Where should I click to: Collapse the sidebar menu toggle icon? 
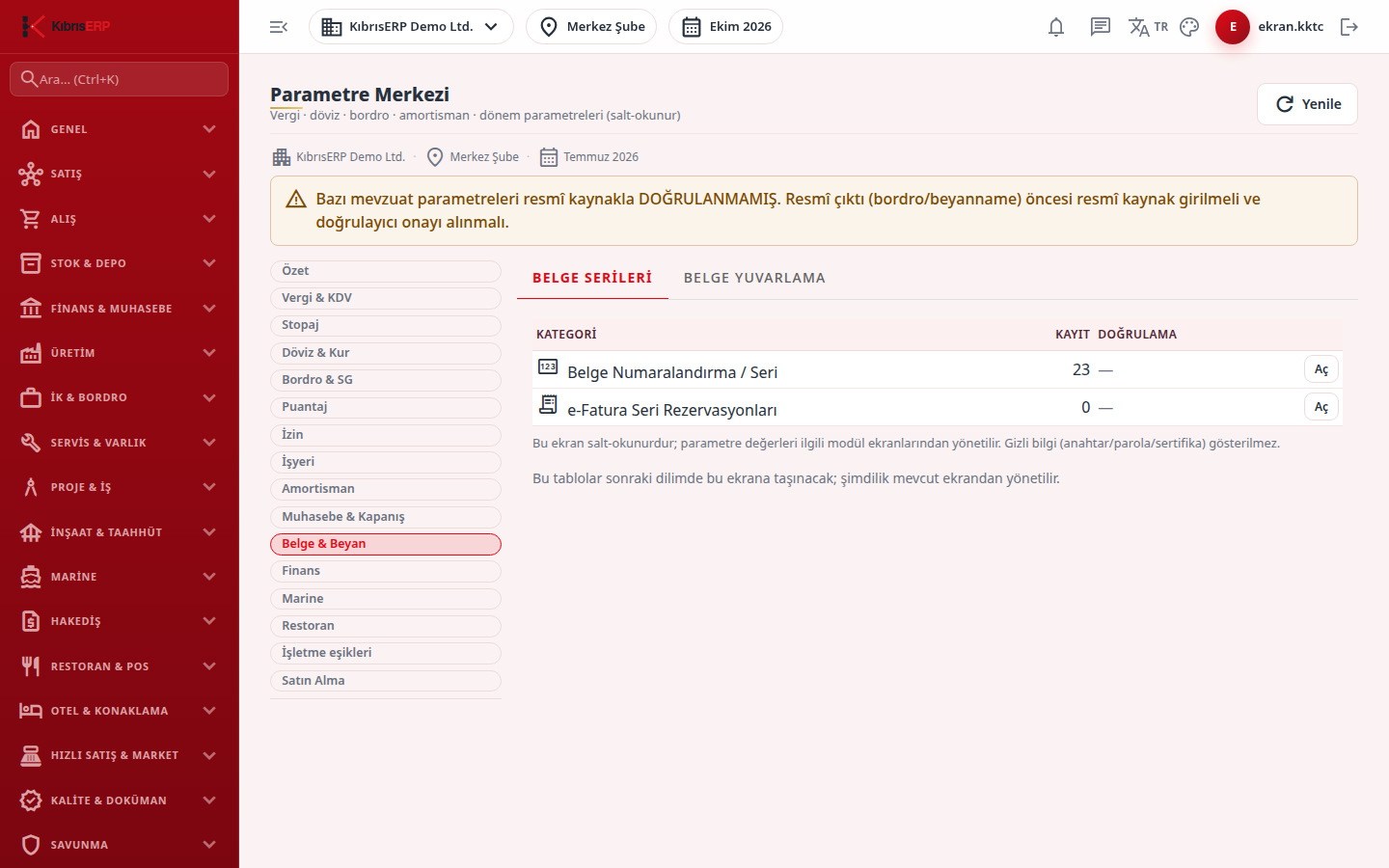[x=279, y=27]
